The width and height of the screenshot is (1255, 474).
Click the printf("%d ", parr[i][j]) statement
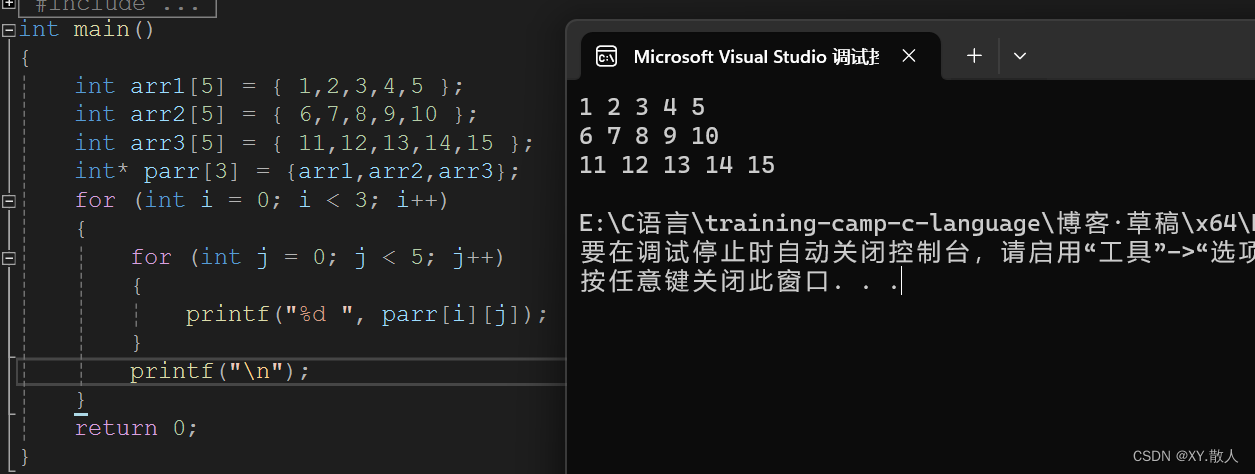coord(367,314)
